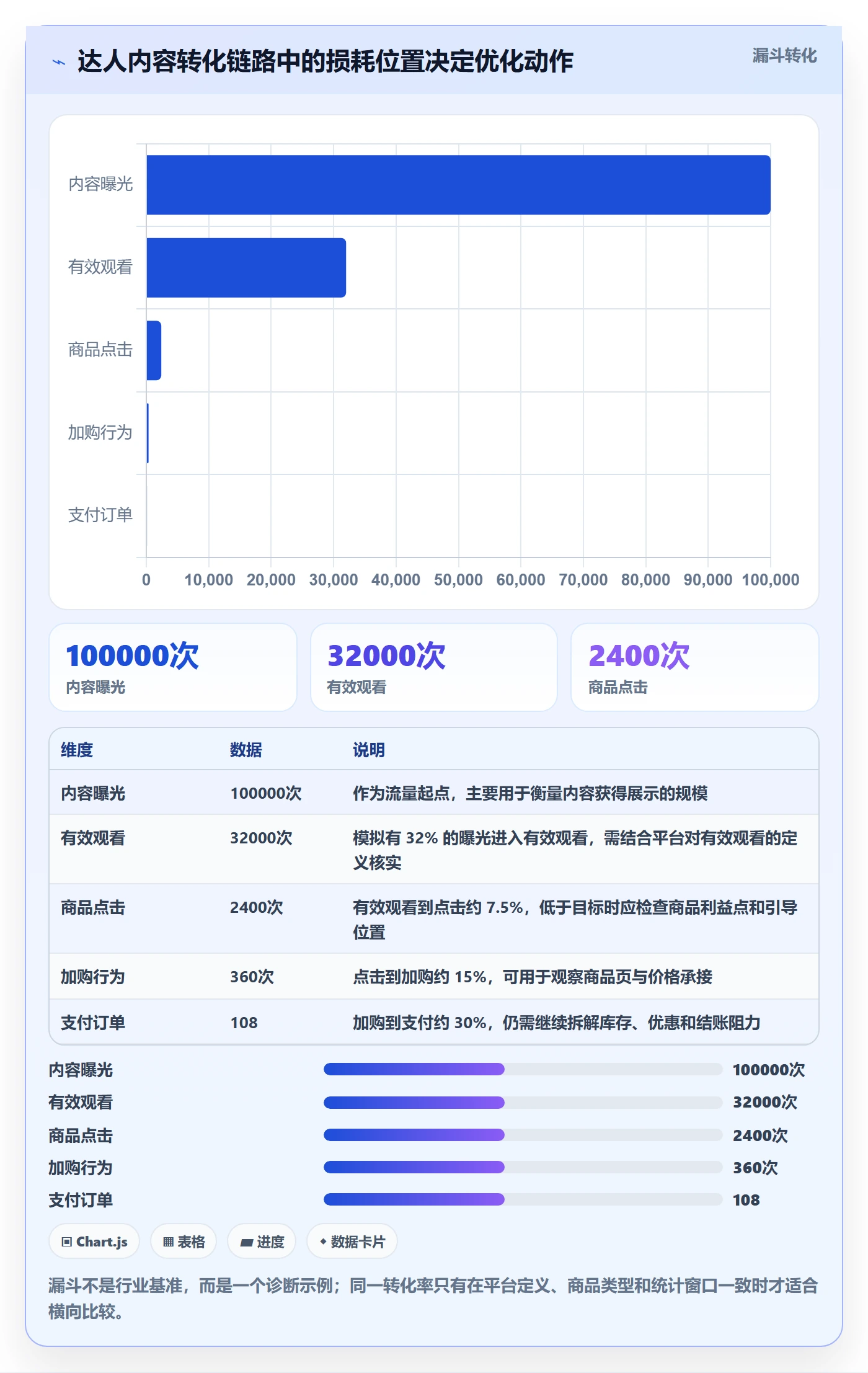Click the 商品点击 progress bar
The height and width of the screenshot is (1373, 868).
tap(523, 1135)
